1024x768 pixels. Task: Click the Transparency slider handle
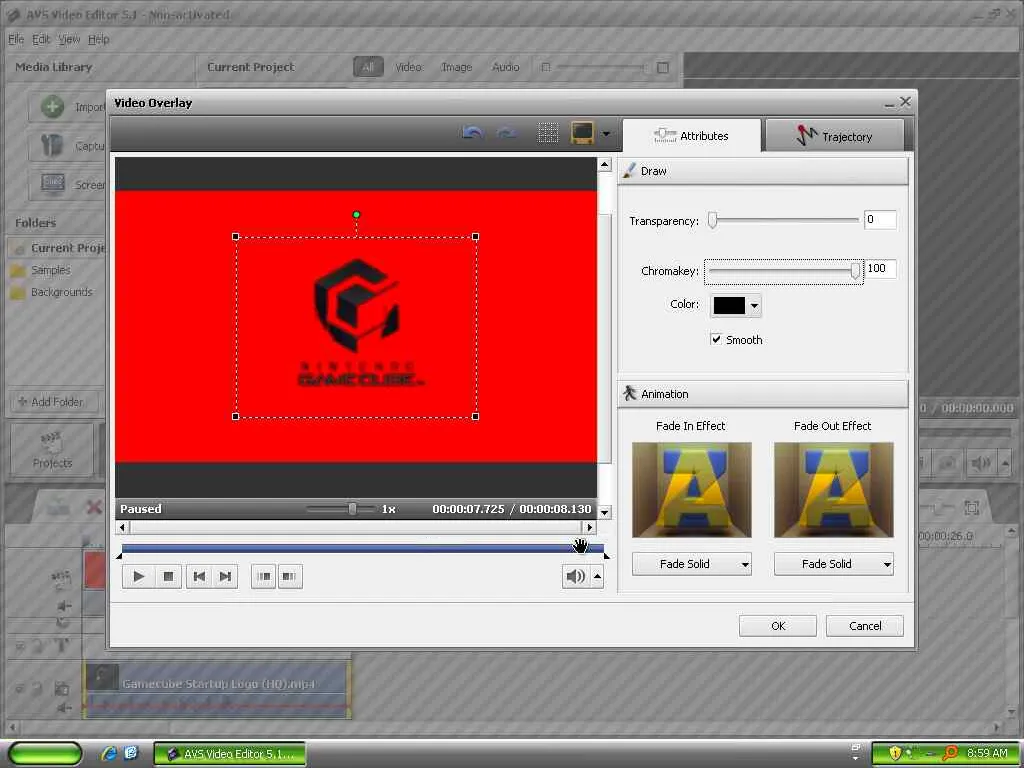pyautogui.click(x=712, y=221)
